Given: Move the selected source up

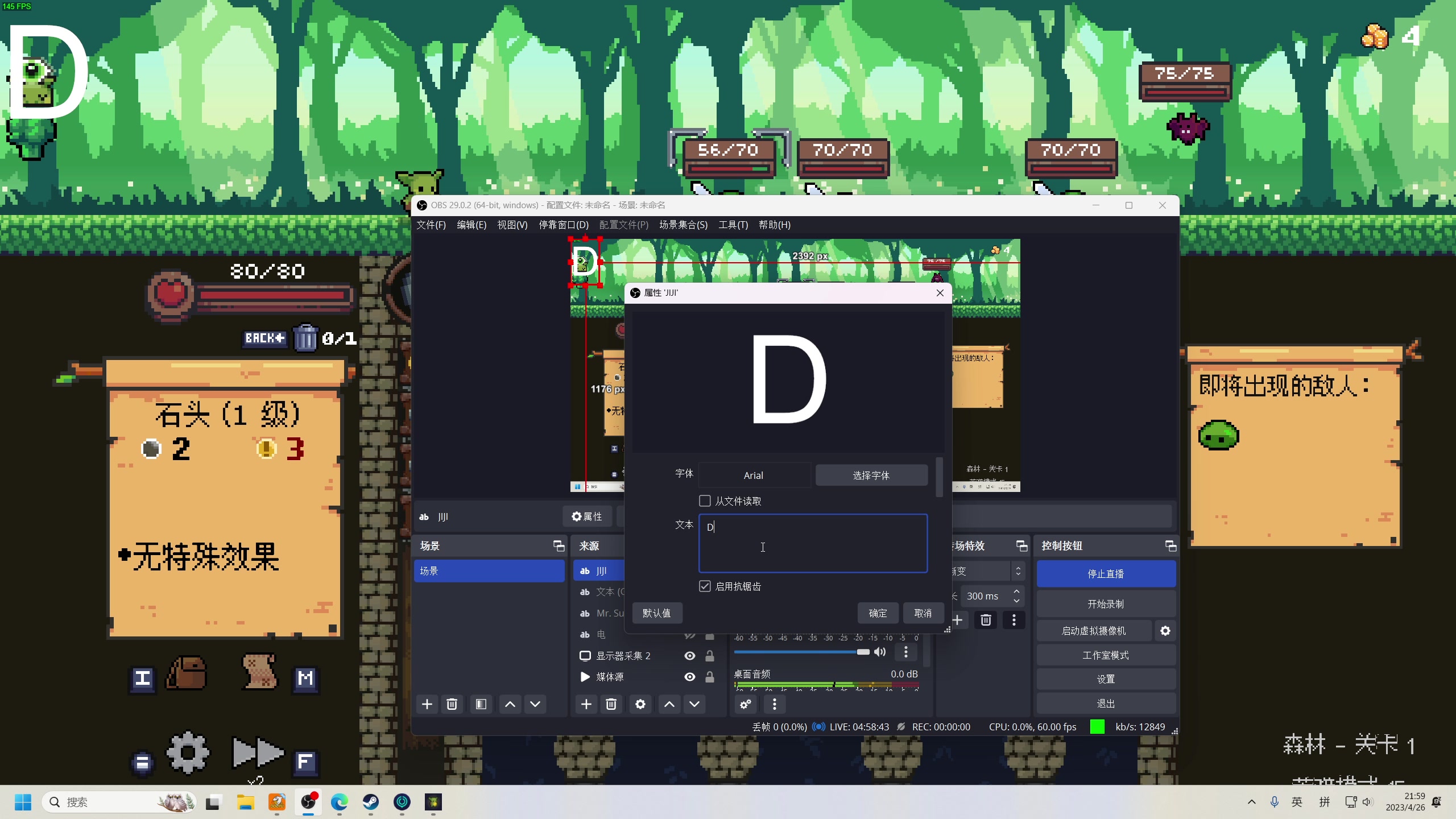Looking at the screenshot, I should click(x=669, y=704).
